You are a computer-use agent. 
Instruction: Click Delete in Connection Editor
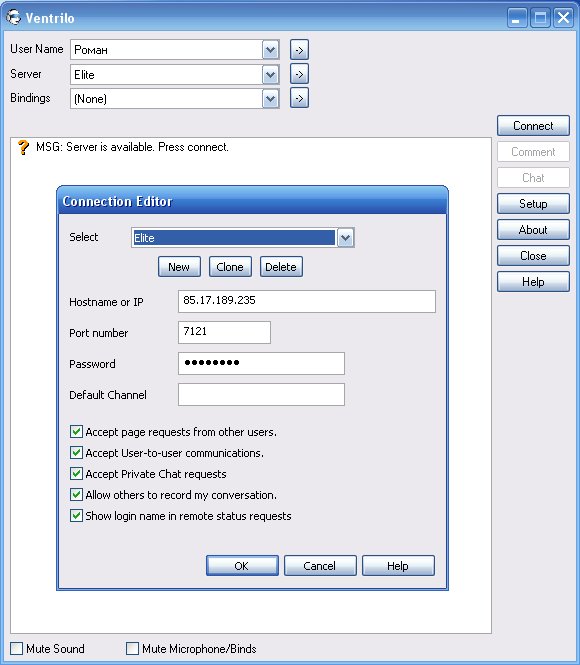click(281, 267)
